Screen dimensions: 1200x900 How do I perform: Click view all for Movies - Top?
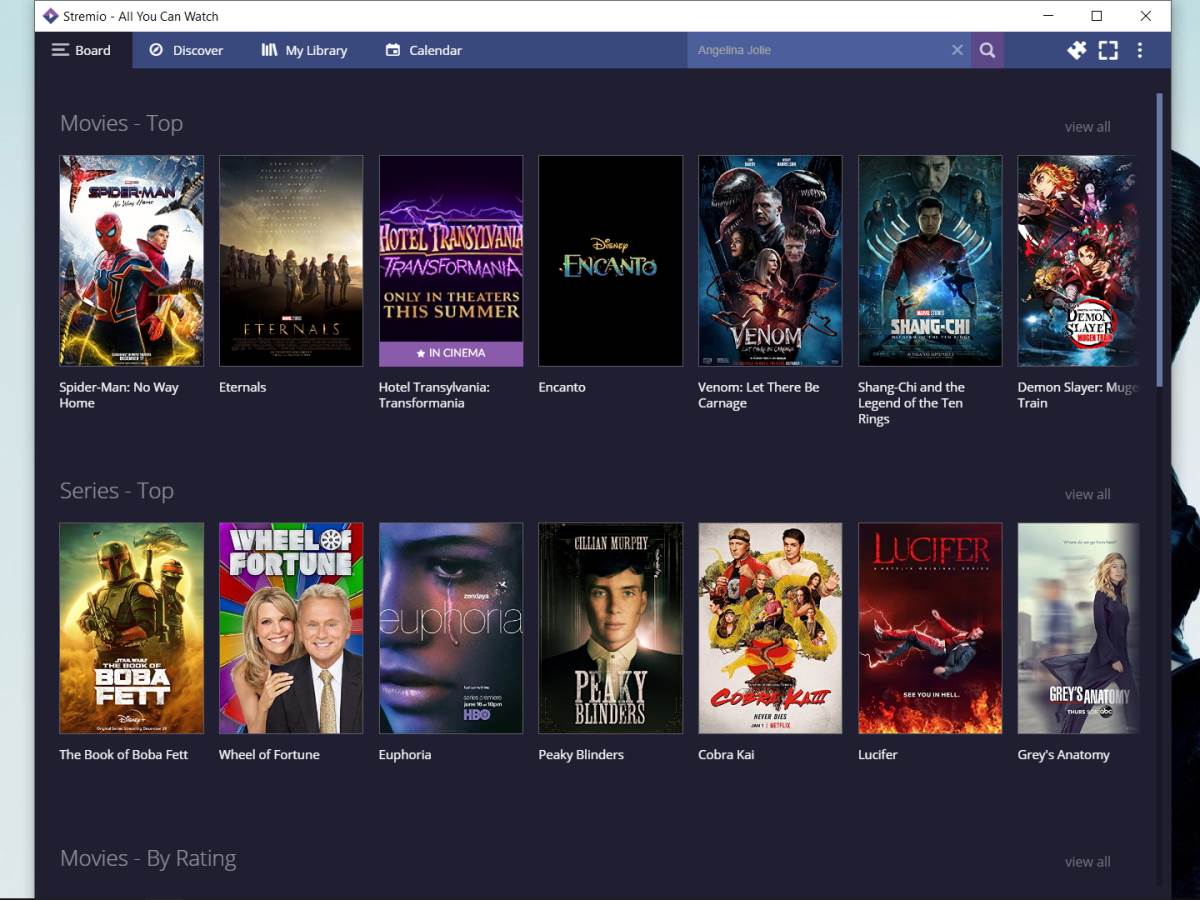click(1087, 127)
